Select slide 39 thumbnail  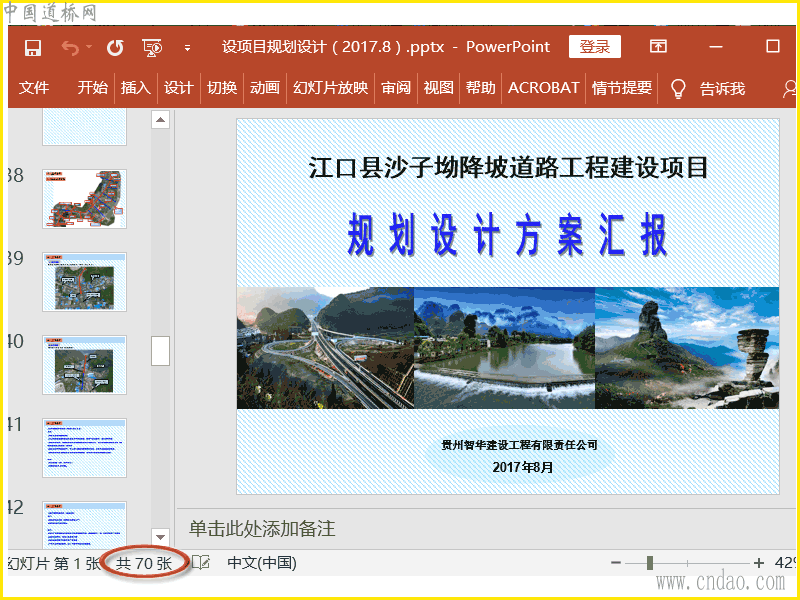point(84,282)
